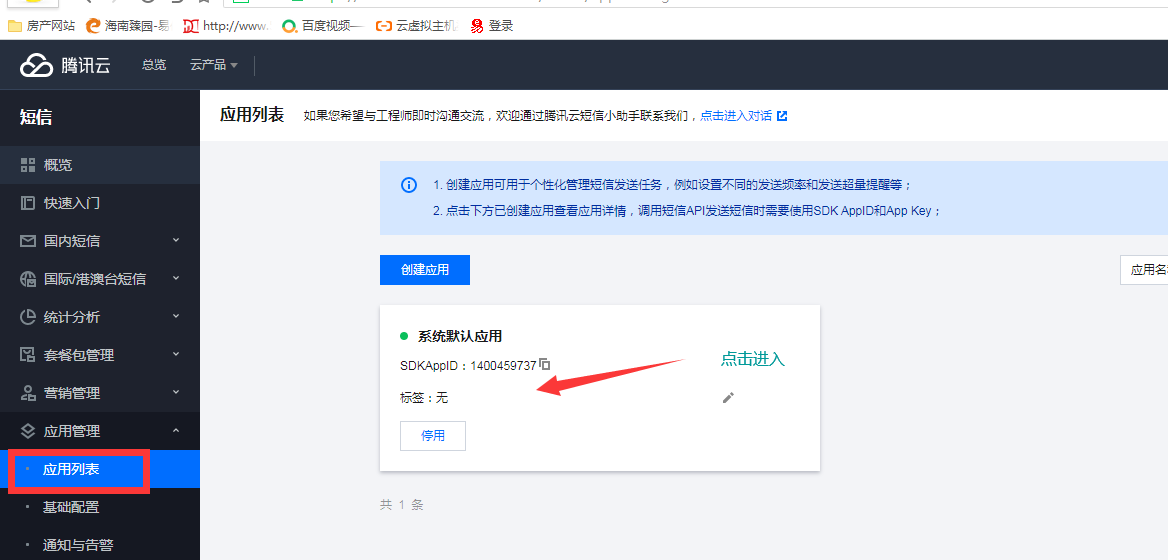Click the blue info icon in notice
The height and width of the screenshot is (560, 1168).
pos(409,185)
